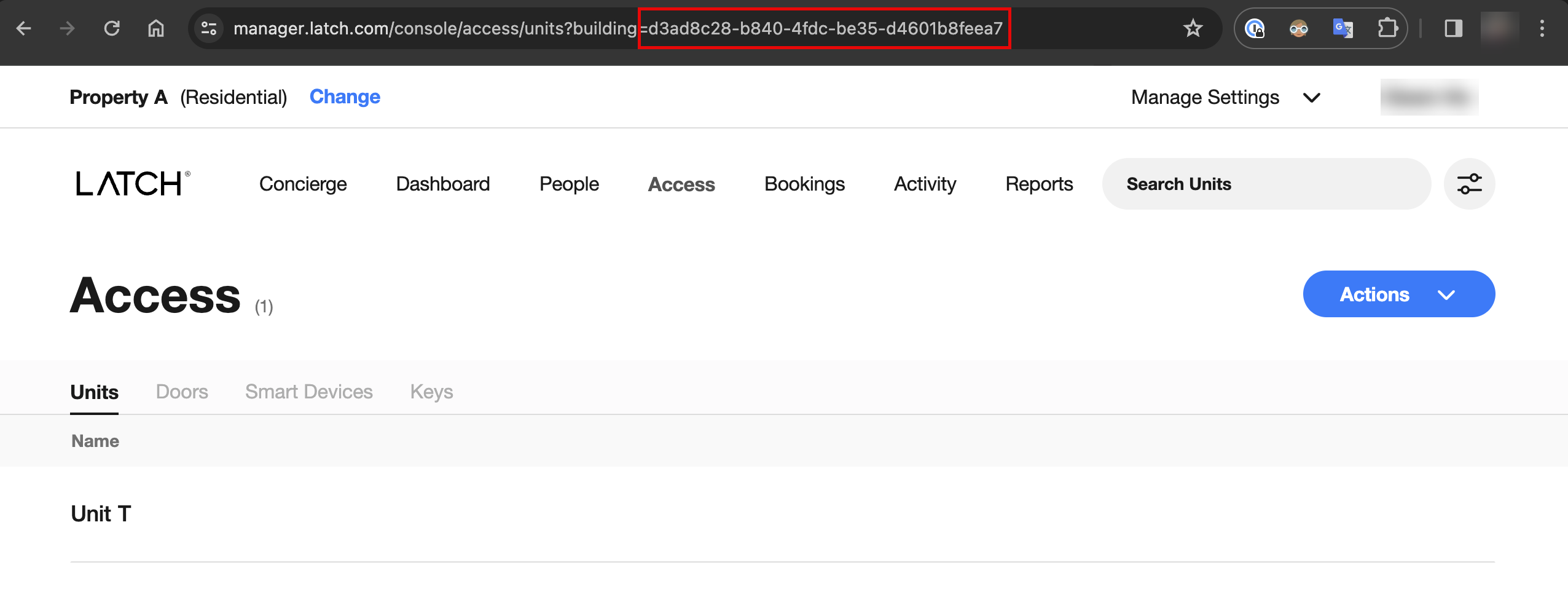Open the filter sliders icon beside search
The image size is (1568, 589).
pyautogui.click(x=1469, y=184)
